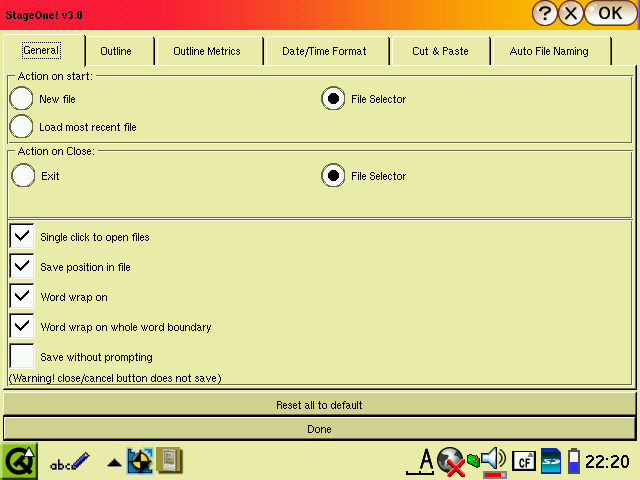The width and height of the screenshot is (640, 480).
Task: Click the SD card tray icon
Action: click(x=551, y=462)
